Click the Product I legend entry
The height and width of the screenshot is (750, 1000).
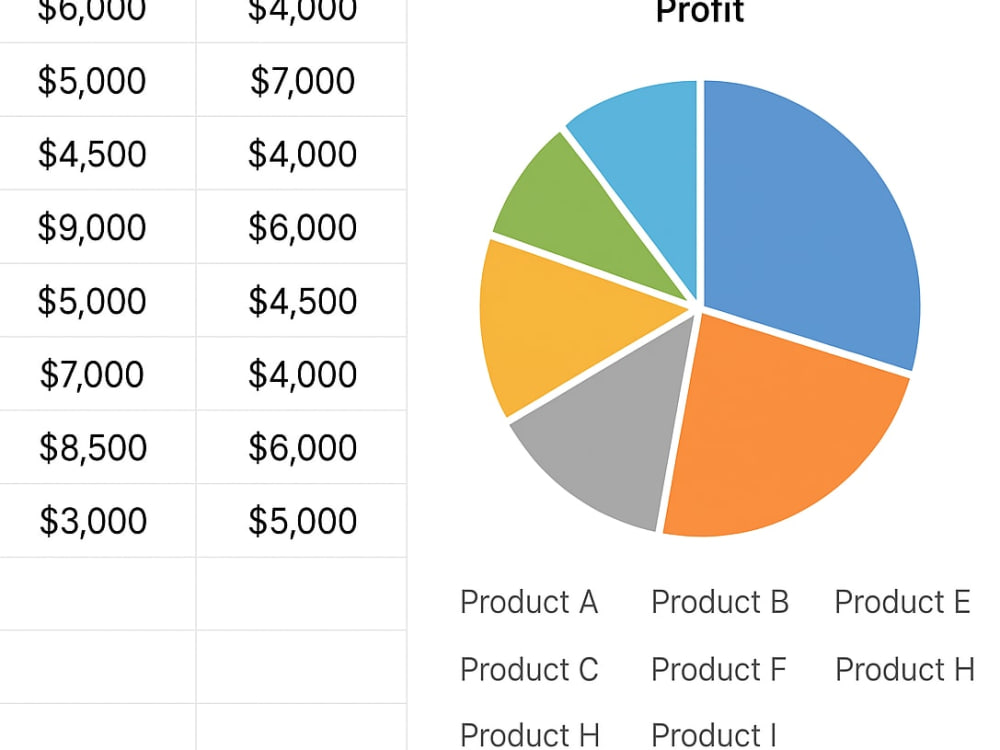click(x=714, y=735)
